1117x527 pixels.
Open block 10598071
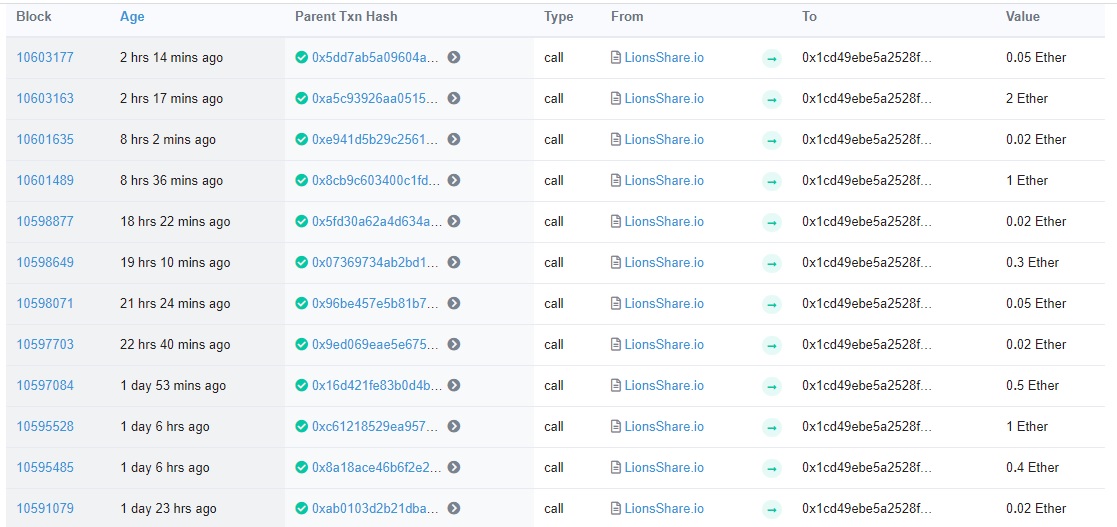tap(45, 303)
